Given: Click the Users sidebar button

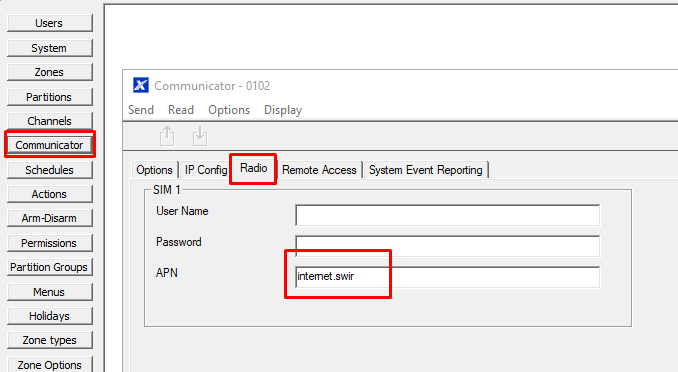Looking at the screenshot, I should 49,23.
